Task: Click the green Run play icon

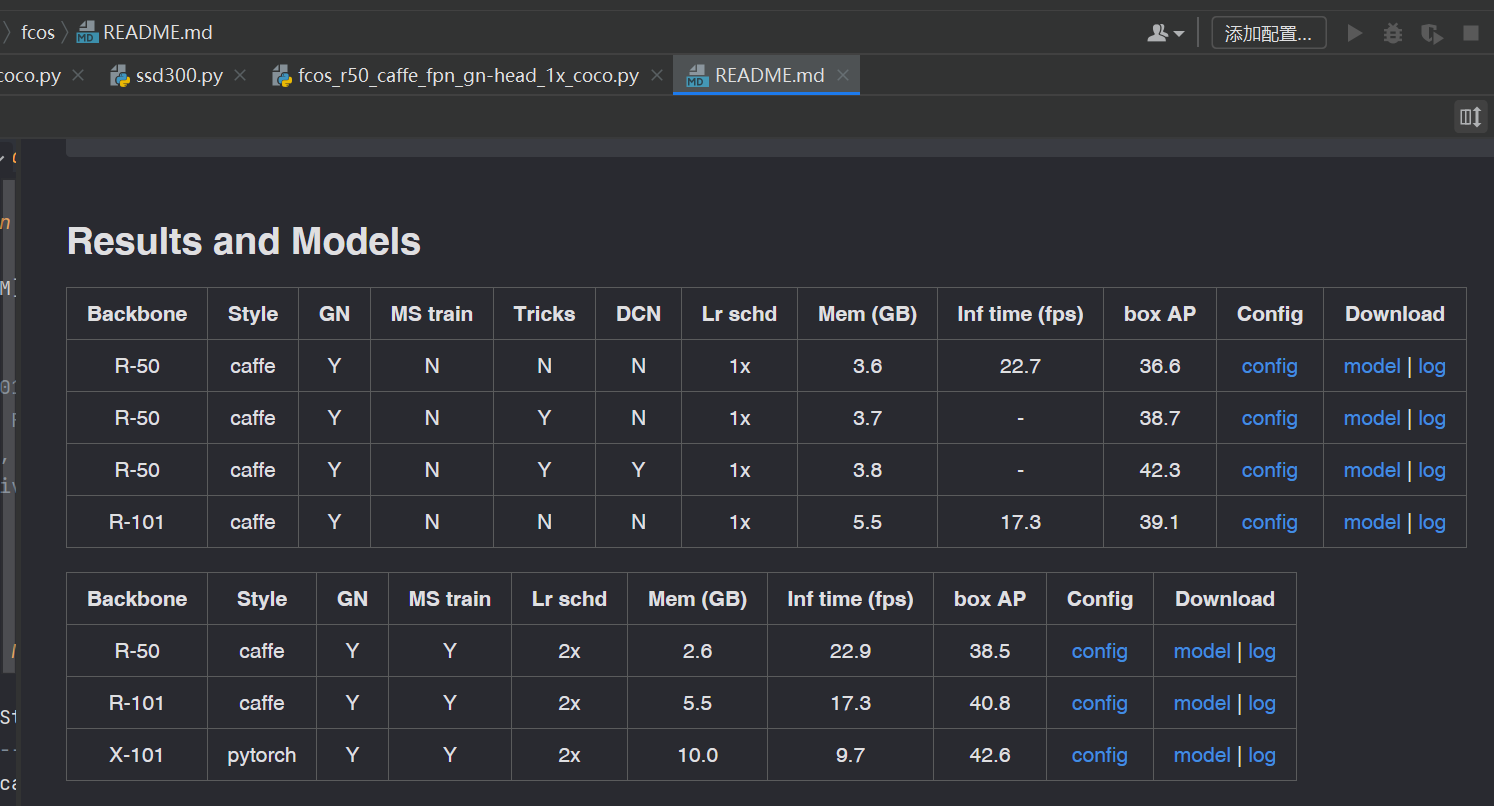Action: click(x=1355, y=33)
